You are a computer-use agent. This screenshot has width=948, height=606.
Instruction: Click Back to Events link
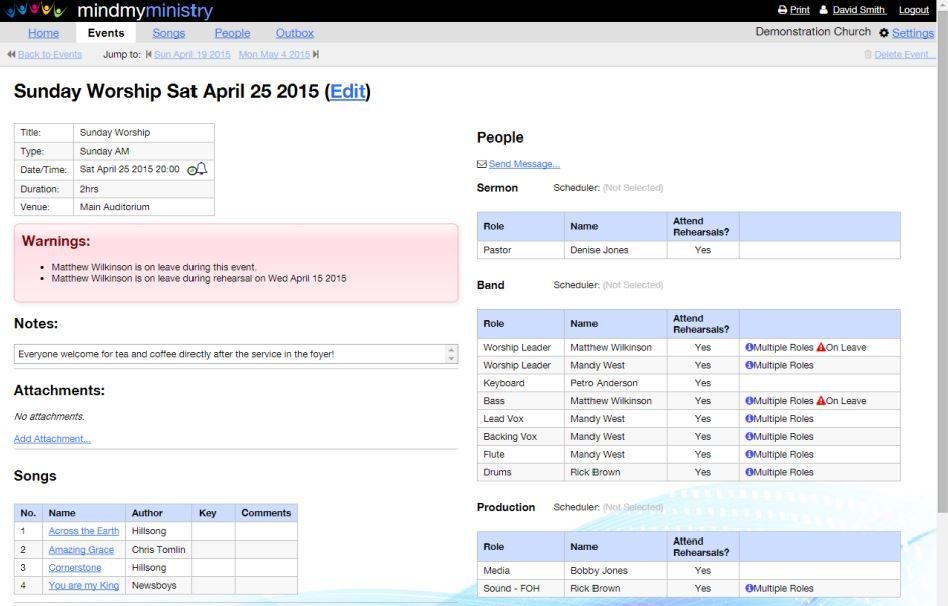point(50,54)
